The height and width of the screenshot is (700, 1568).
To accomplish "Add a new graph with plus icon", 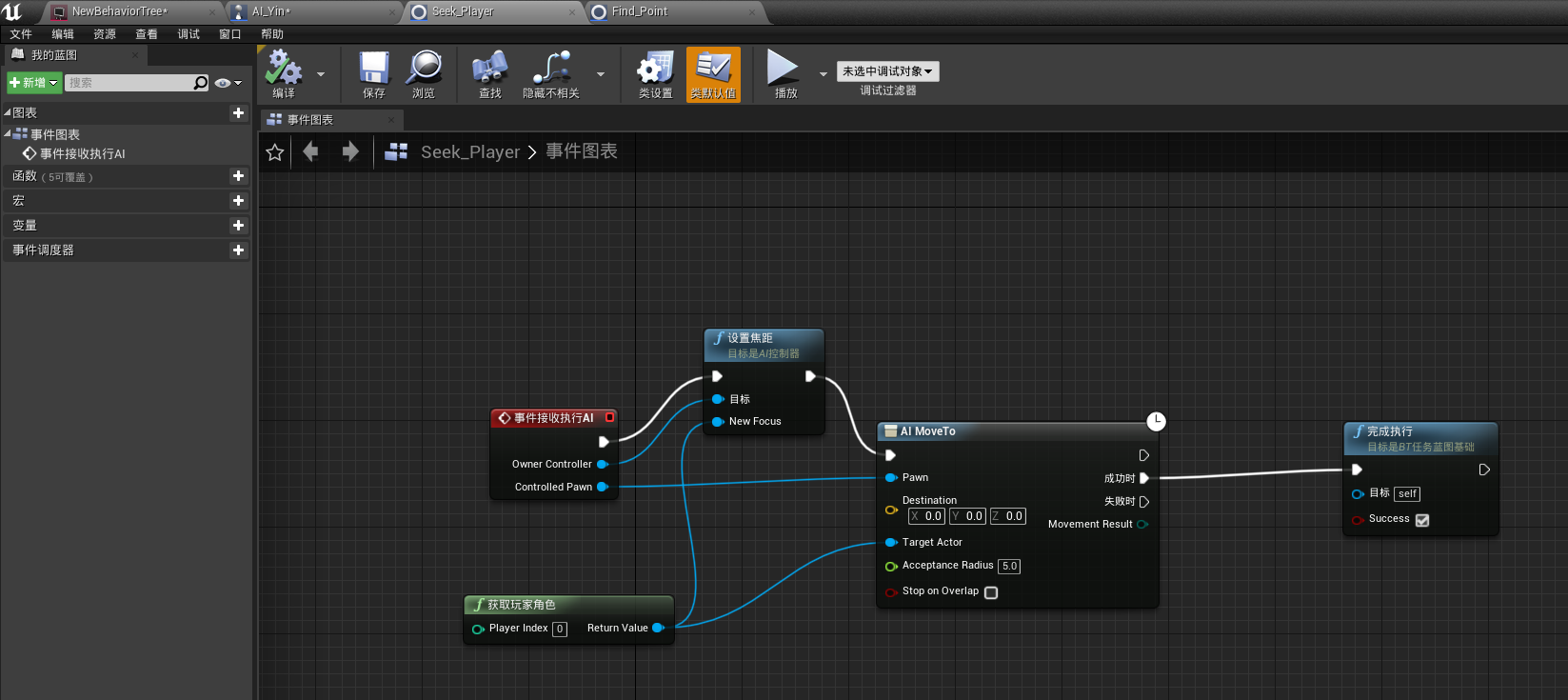I will 238,112.
